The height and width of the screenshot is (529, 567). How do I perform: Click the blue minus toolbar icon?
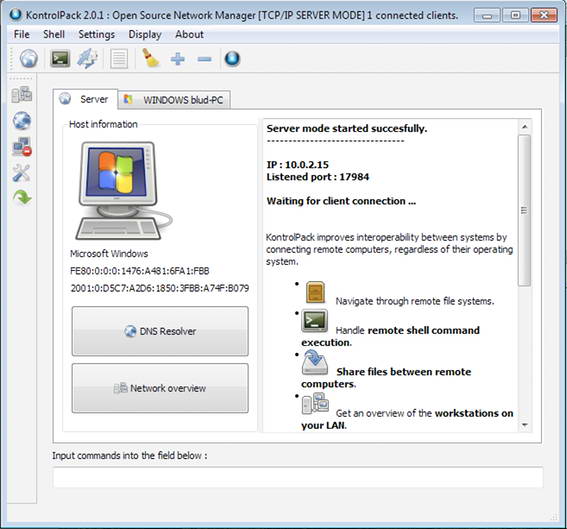coord(204,59)
